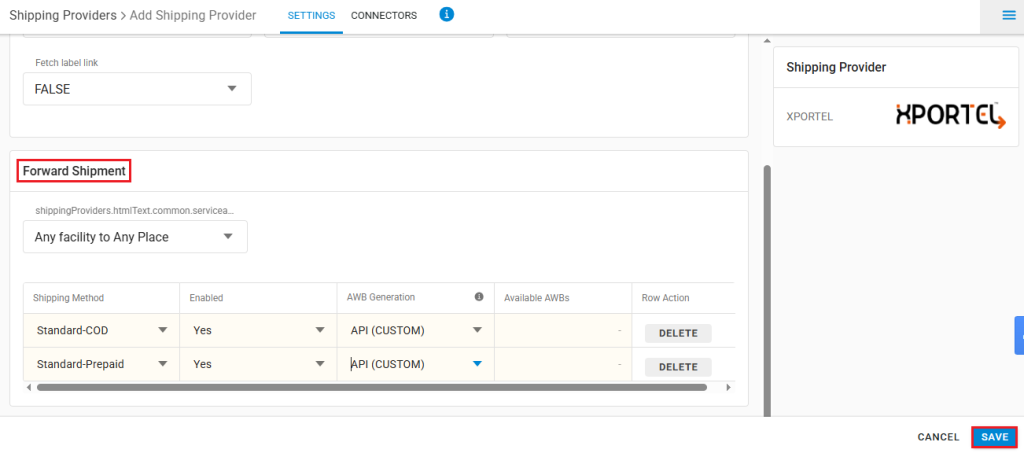Click the horizontal scrollbar left arrow
The width and height of the screenshot is (1024, 453).
coord(29,387)
